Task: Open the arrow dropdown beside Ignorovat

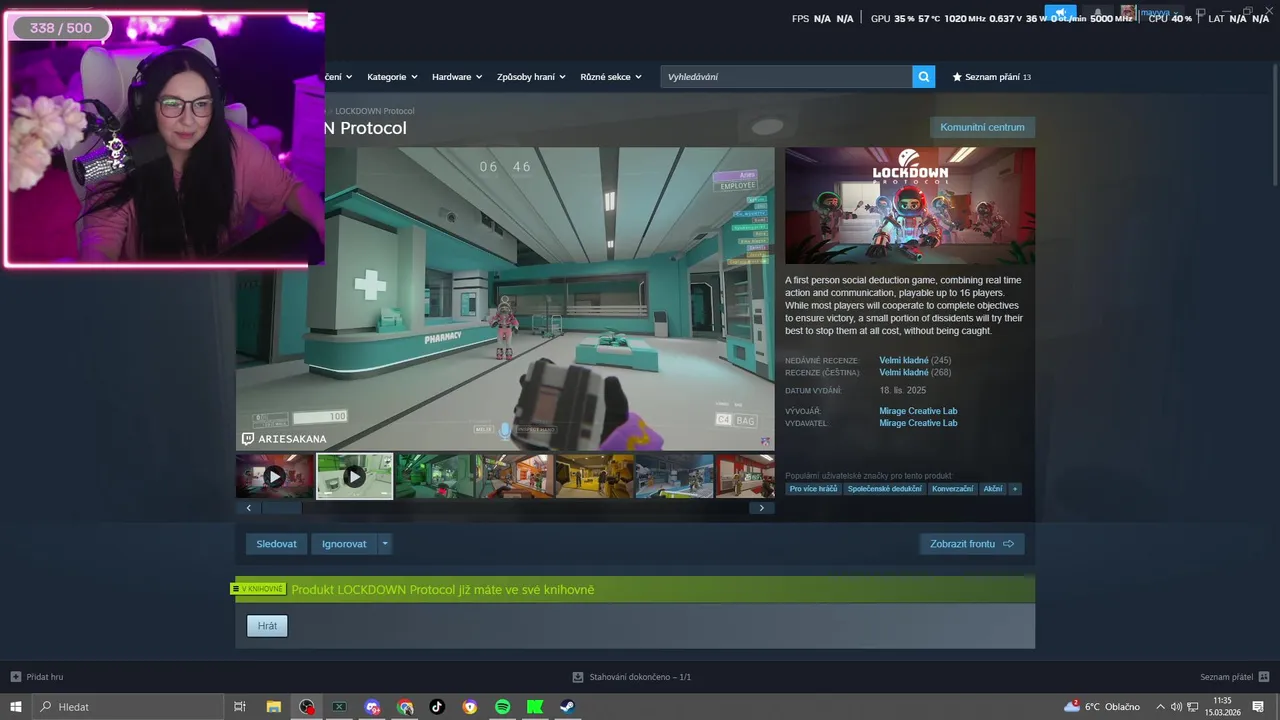Action: click(385, 544)
